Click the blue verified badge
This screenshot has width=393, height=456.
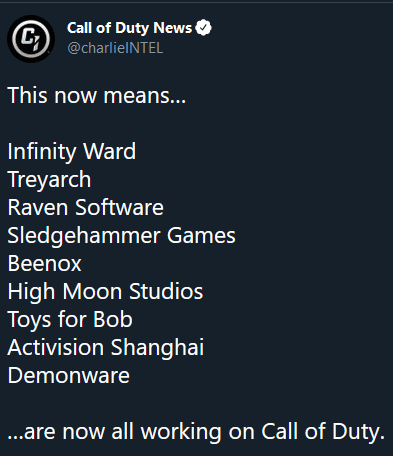(x=203, y=28)
